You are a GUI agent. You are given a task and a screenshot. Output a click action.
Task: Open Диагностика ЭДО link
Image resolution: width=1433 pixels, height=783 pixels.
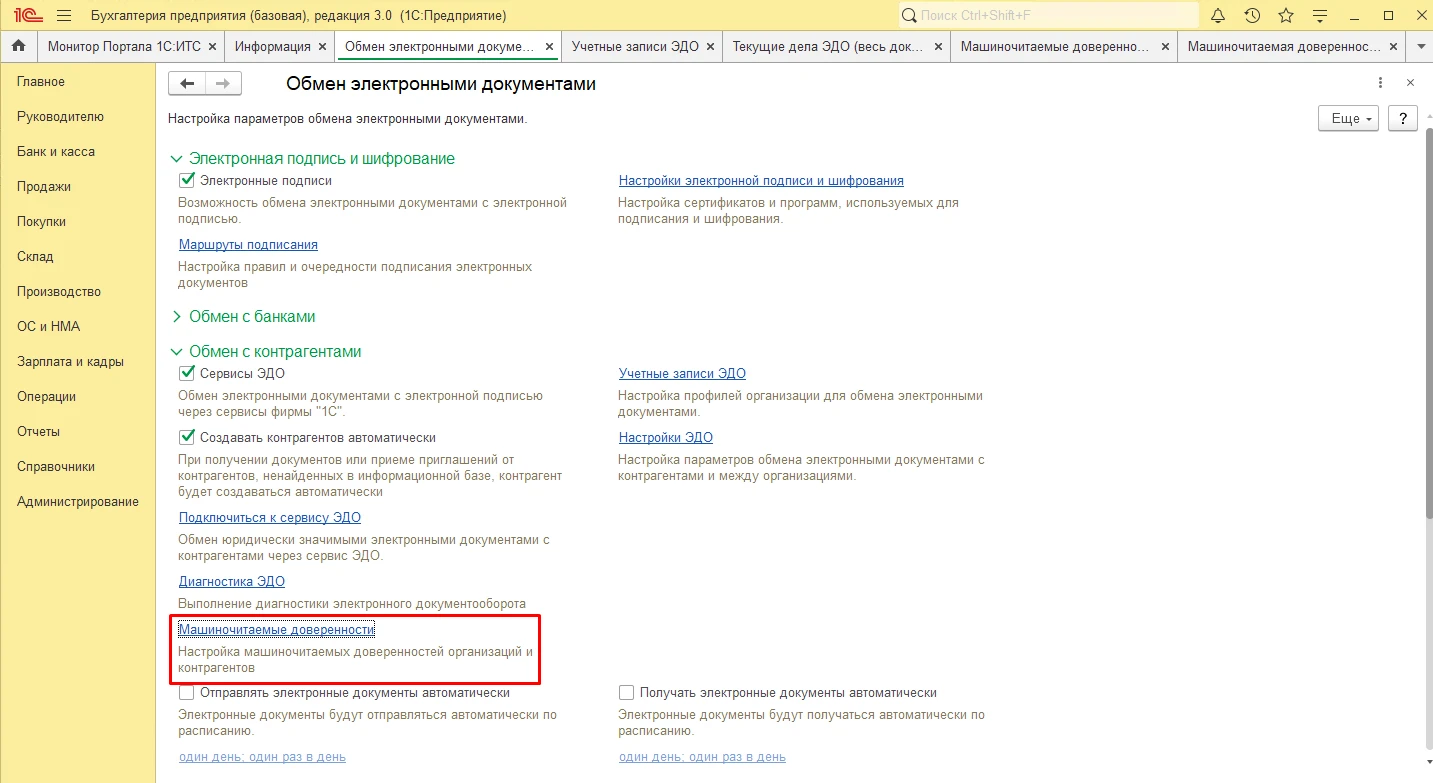[x=232, y=582]
